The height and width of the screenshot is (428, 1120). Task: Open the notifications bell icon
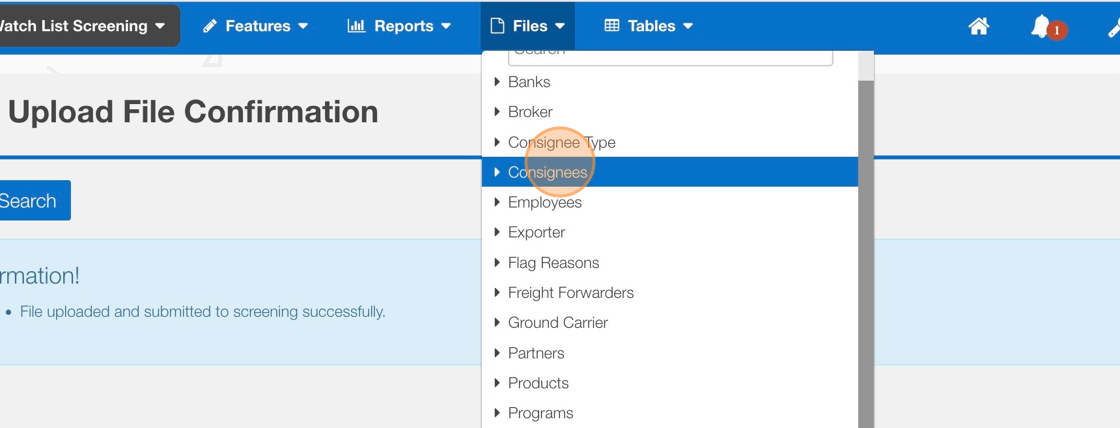(x=1040, y=27)
